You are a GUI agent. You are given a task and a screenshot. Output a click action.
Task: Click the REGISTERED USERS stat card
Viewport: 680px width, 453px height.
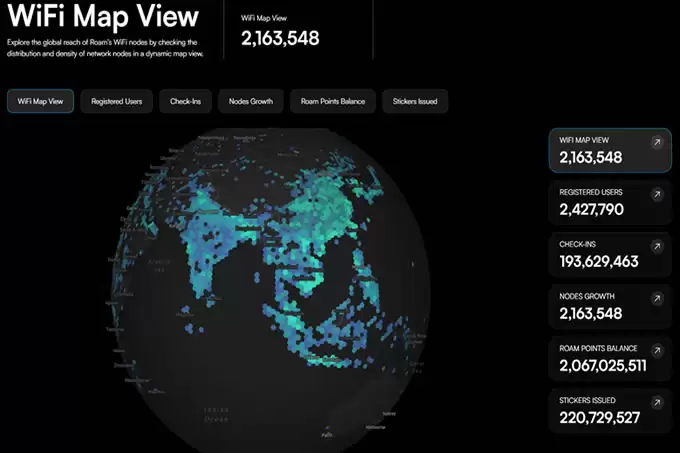click(x=610, y=202)
